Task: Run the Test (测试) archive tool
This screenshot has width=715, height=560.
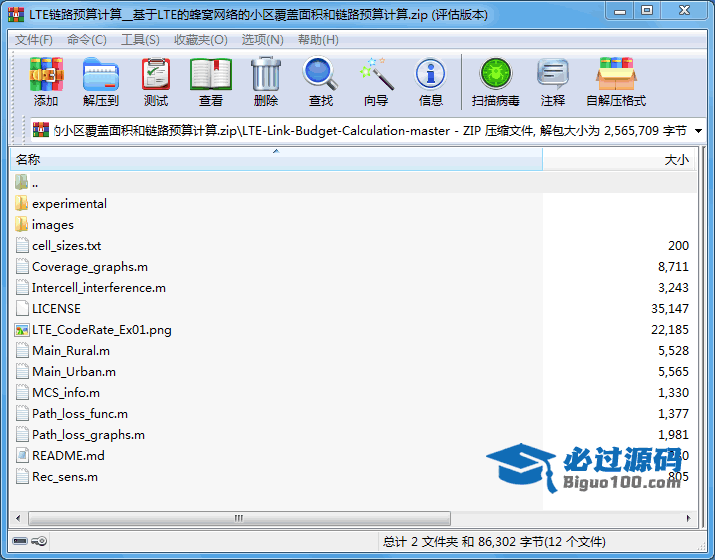Action: [x=156, y=74]
